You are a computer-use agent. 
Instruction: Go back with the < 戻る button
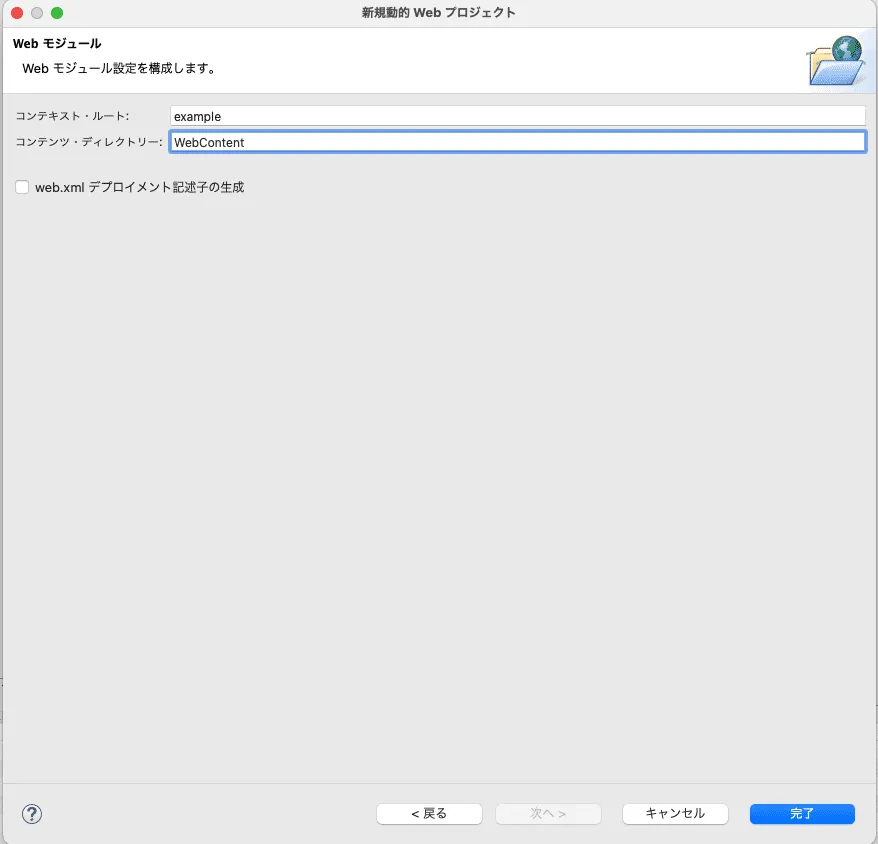(x=429, y=814)
